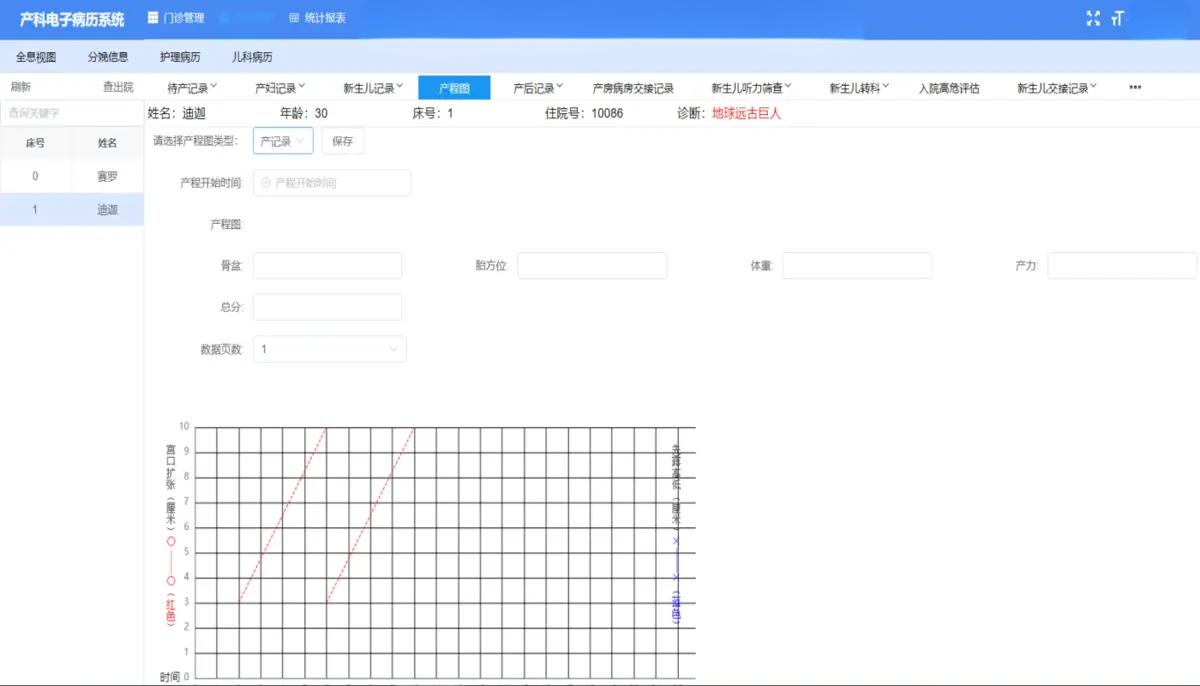Open the 入院高危评估 tab
The height and width of the screenshot is (686, 1200).
(949, 88)
